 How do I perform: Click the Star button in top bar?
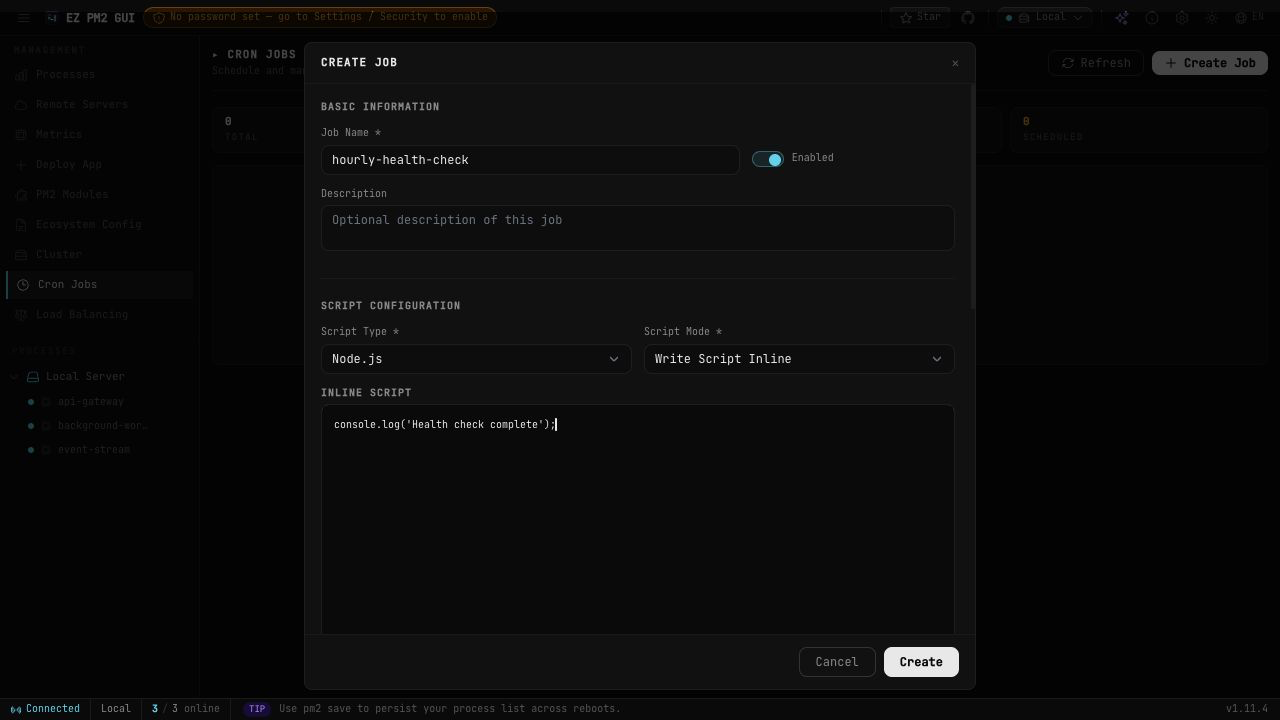pyautogui.click(x=920, y=17)
